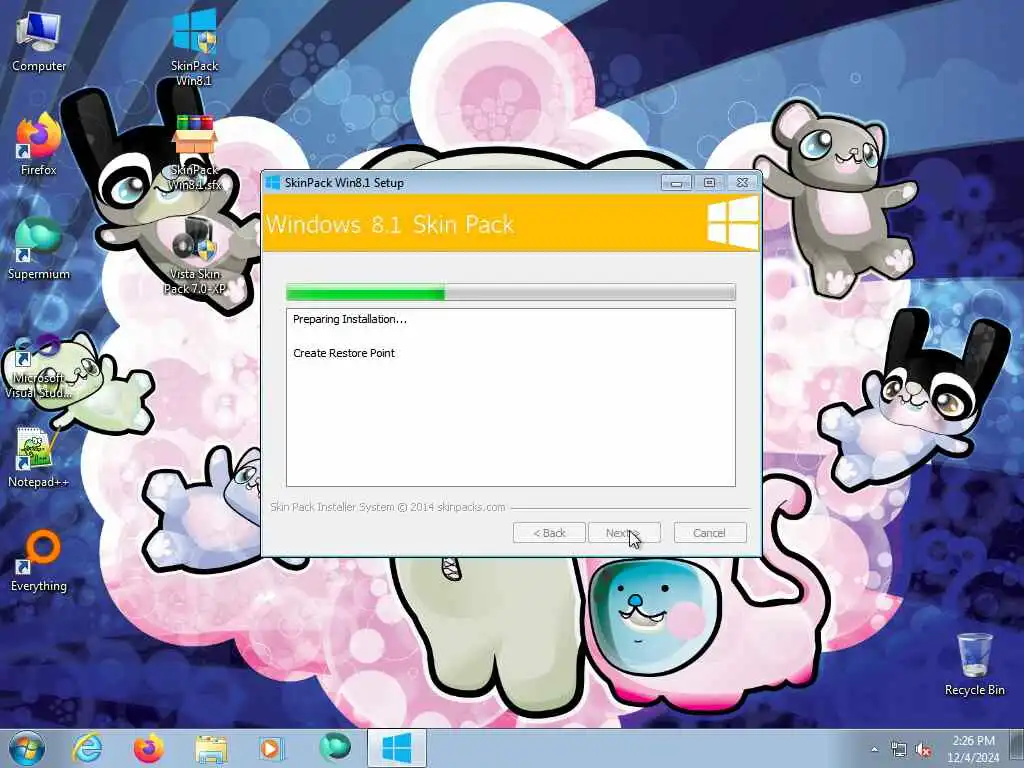
Task: Click the installation progress bar
Action: point(511,293)
